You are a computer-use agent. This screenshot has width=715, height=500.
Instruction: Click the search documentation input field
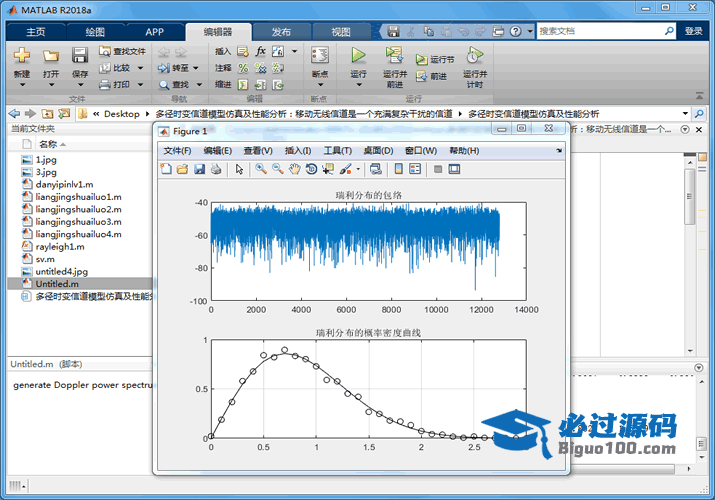point(599,31)
